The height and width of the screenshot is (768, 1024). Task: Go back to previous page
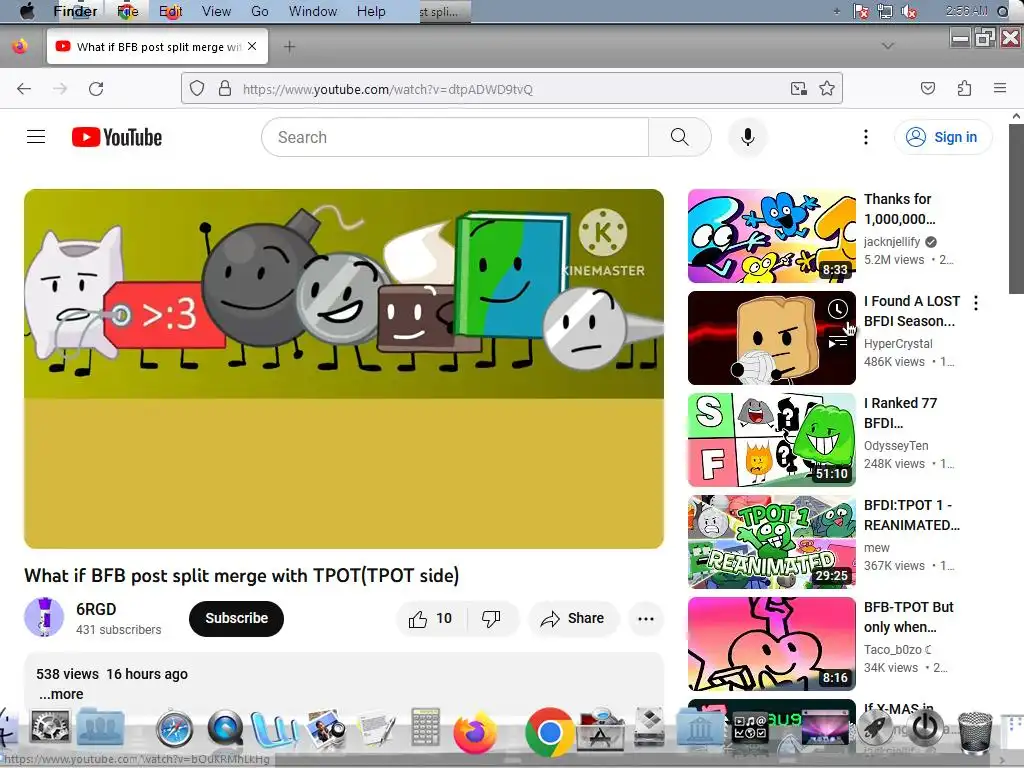24,89
